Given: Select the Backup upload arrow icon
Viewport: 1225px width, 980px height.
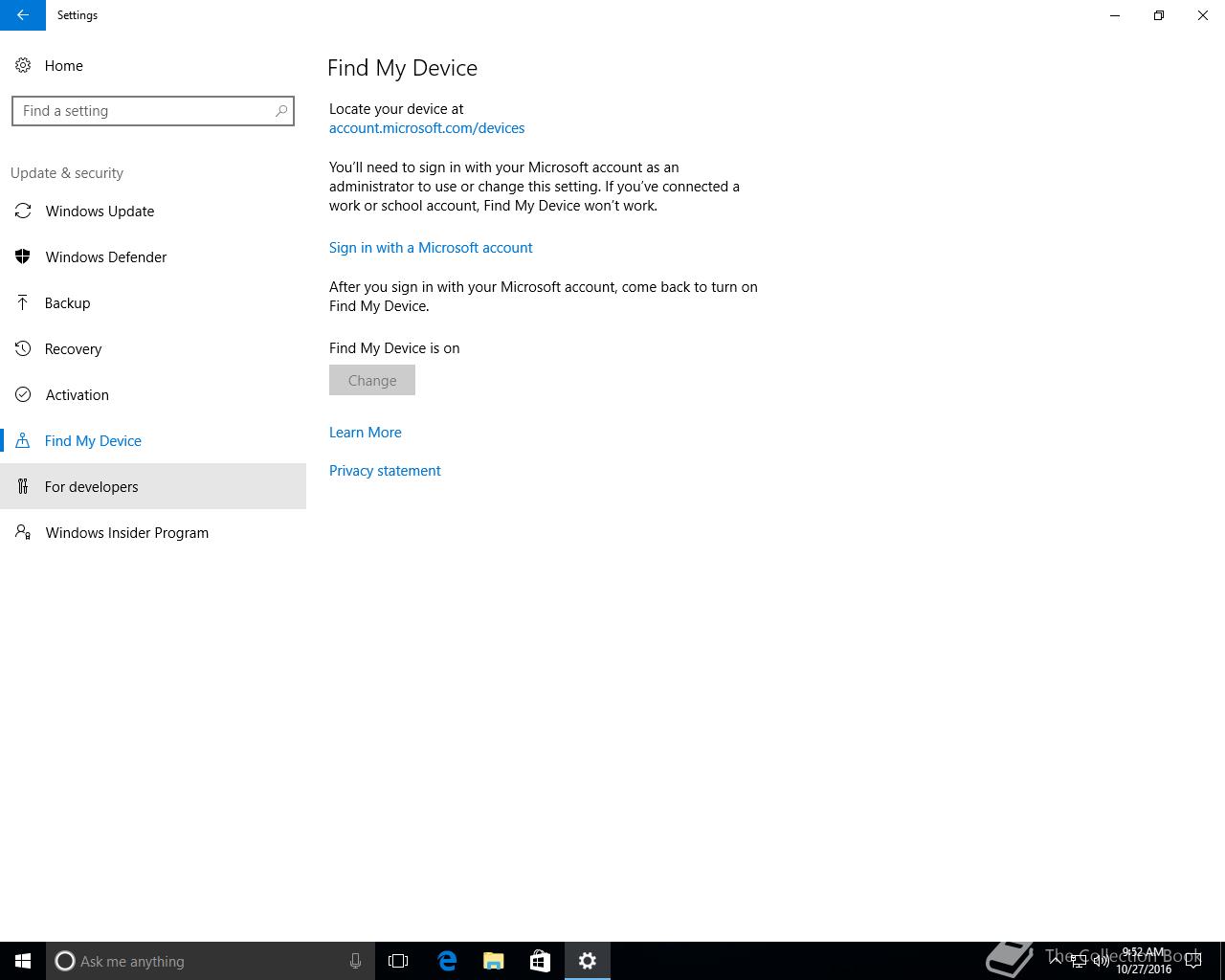Looking at the screenshot, I should pyautogui.click(x=23, y=303).
